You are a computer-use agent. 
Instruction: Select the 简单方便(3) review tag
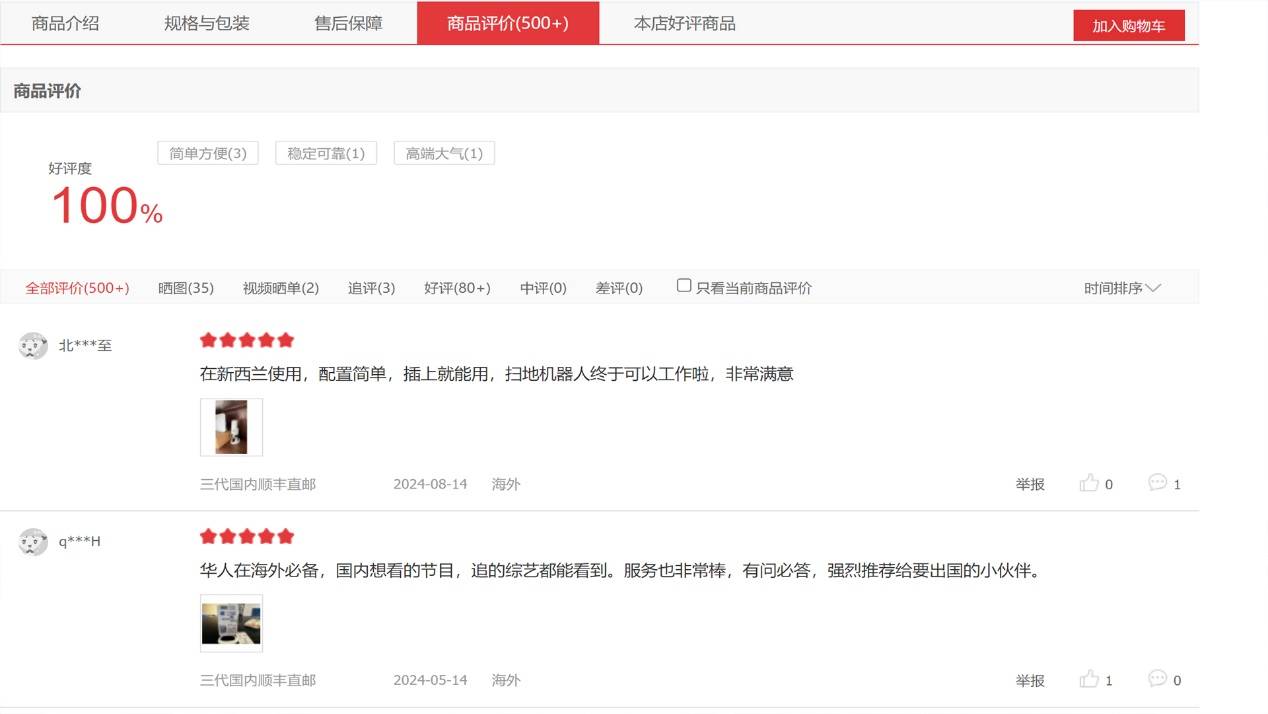click(x=208, y=153)
